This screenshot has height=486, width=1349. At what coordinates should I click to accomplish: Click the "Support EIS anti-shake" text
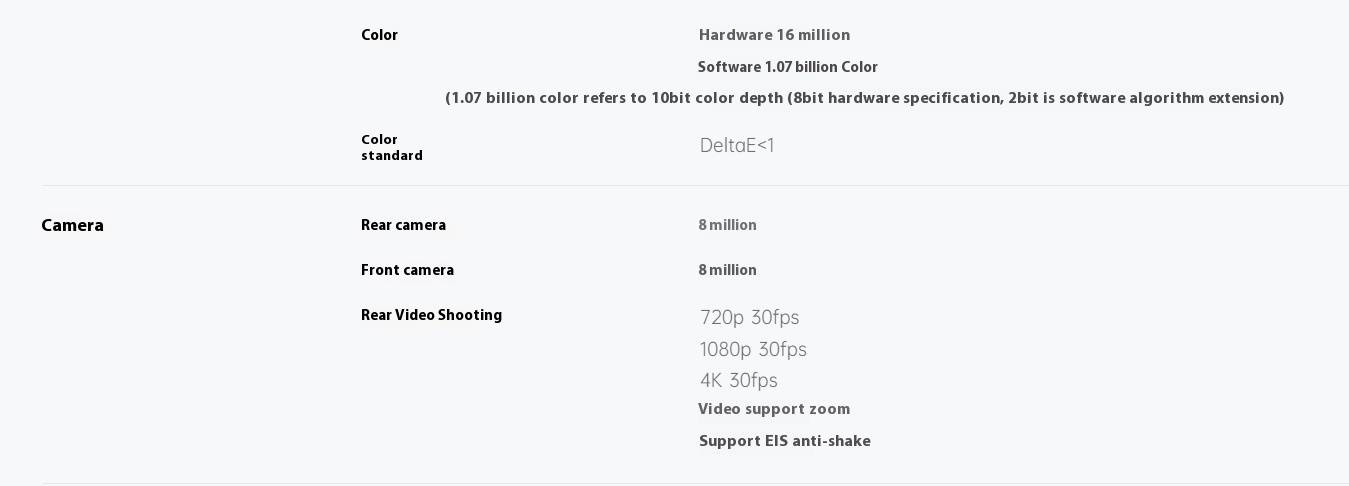pos(784,441)
